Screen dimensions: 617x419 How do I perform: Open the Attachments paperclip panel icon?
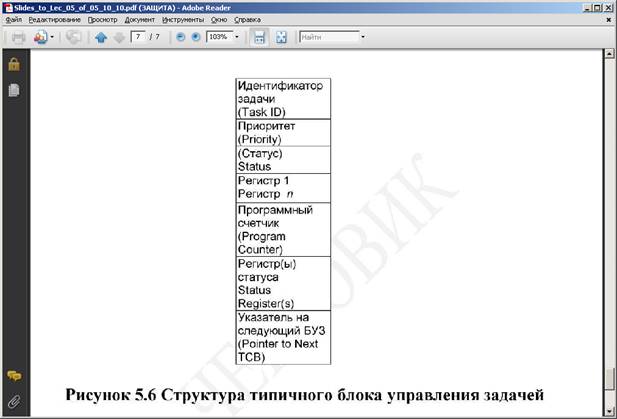(x=14, y=402)
